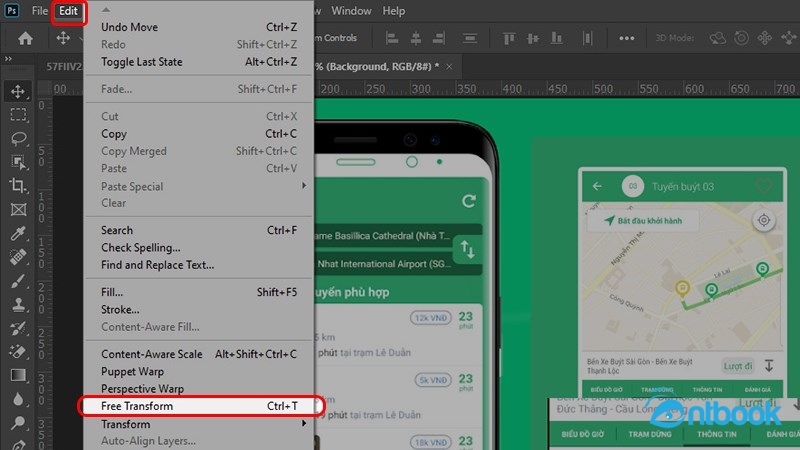Choose Copy in the Edit menu
Viewport: 800px width, 450px height.
pyautogui.click(x=199, y=134)
